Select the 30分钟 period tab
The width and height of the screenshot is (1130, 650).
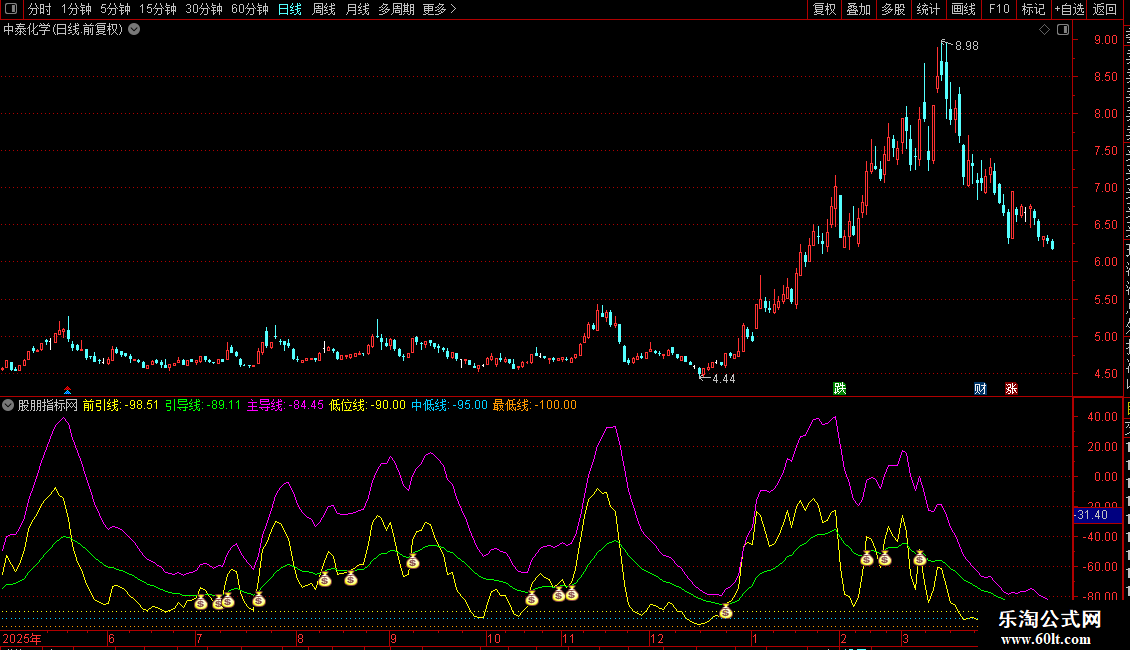(x=204, y=9)
